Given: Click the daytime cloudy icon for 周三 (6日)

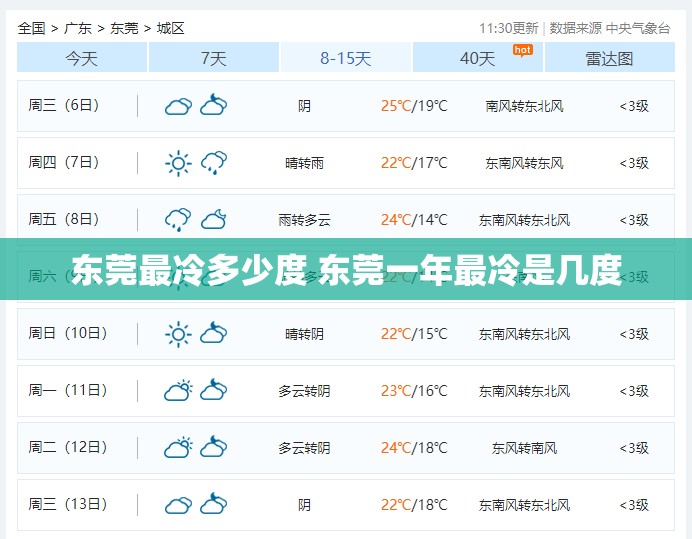Looking at the screenshot, I should coord(178,106).
